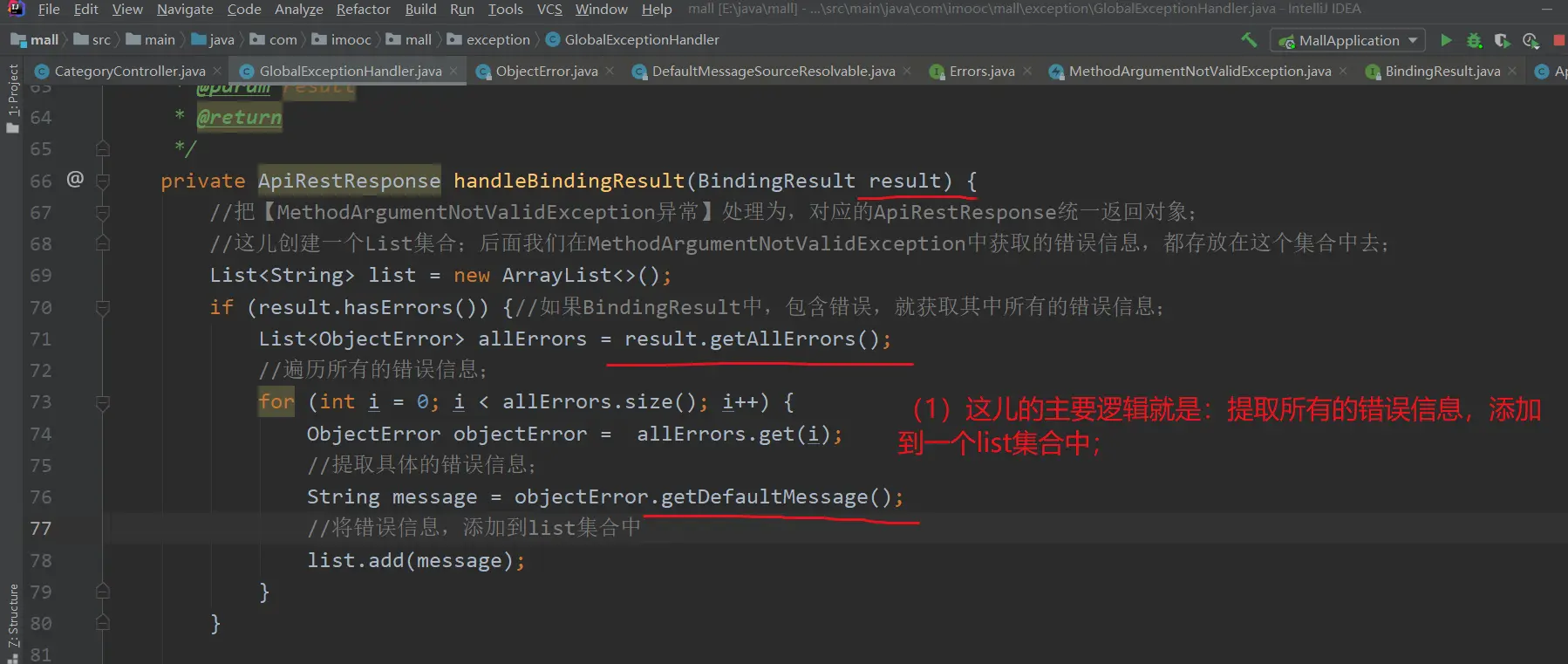The width and height of the screenshot is (1568, 664).
Task: Open the File menu
Action: coord(49,9)
